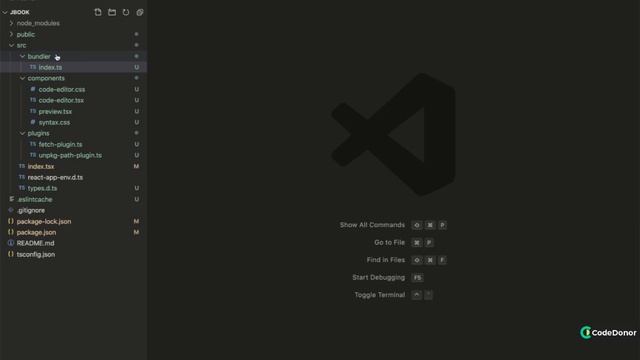Refresh the explorer with the refresh icon

click(x=126, y=12)
